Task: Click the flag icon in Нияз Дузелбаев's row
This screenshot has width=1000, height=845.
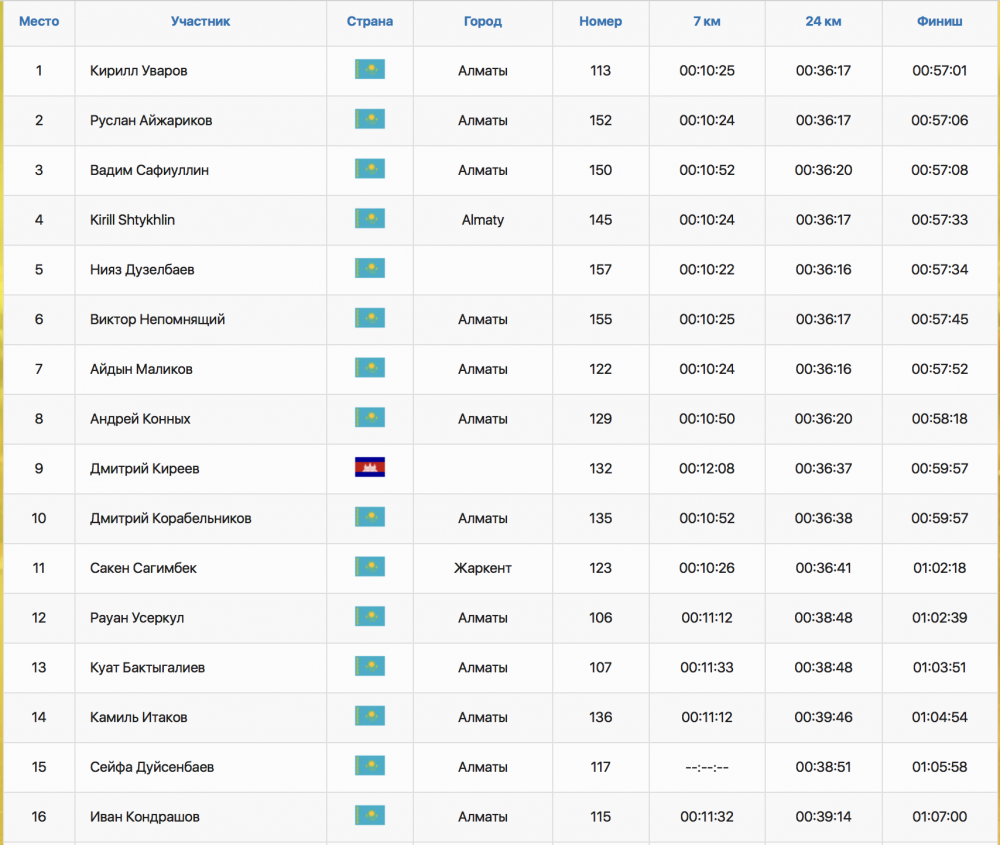Action: click(x=370, y=269)
